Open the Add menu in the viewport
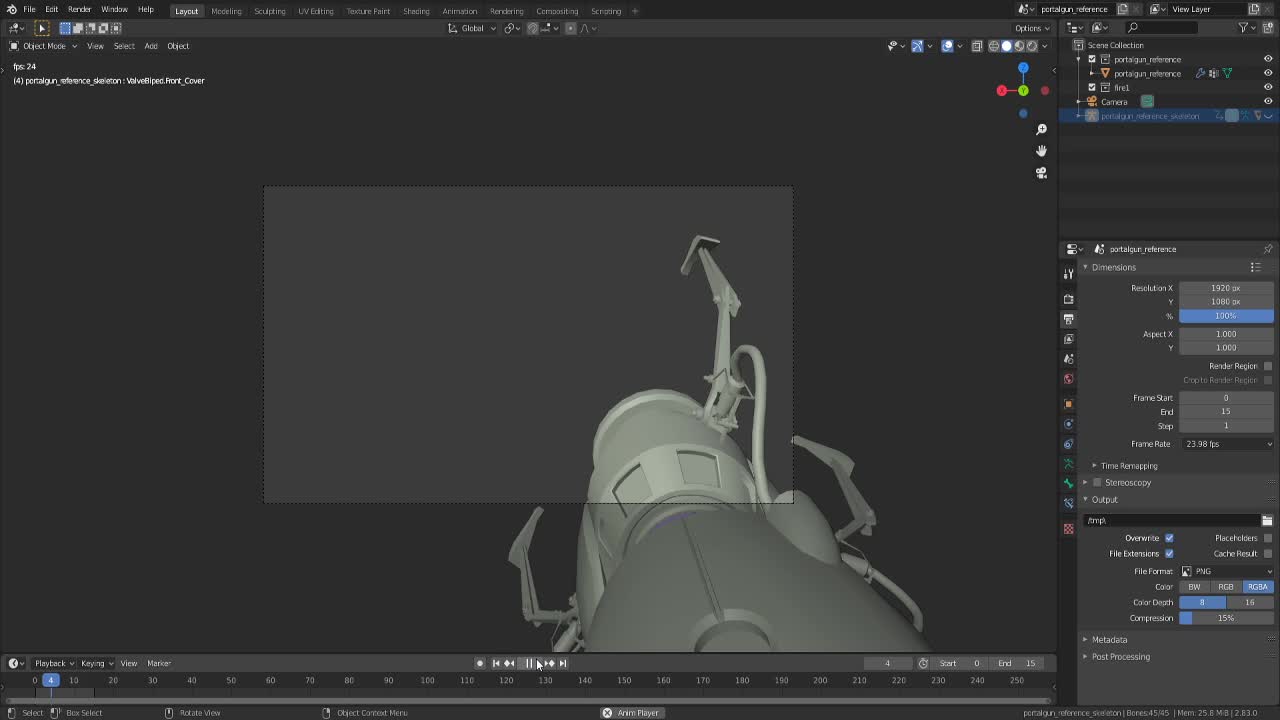 click(151, 46)
